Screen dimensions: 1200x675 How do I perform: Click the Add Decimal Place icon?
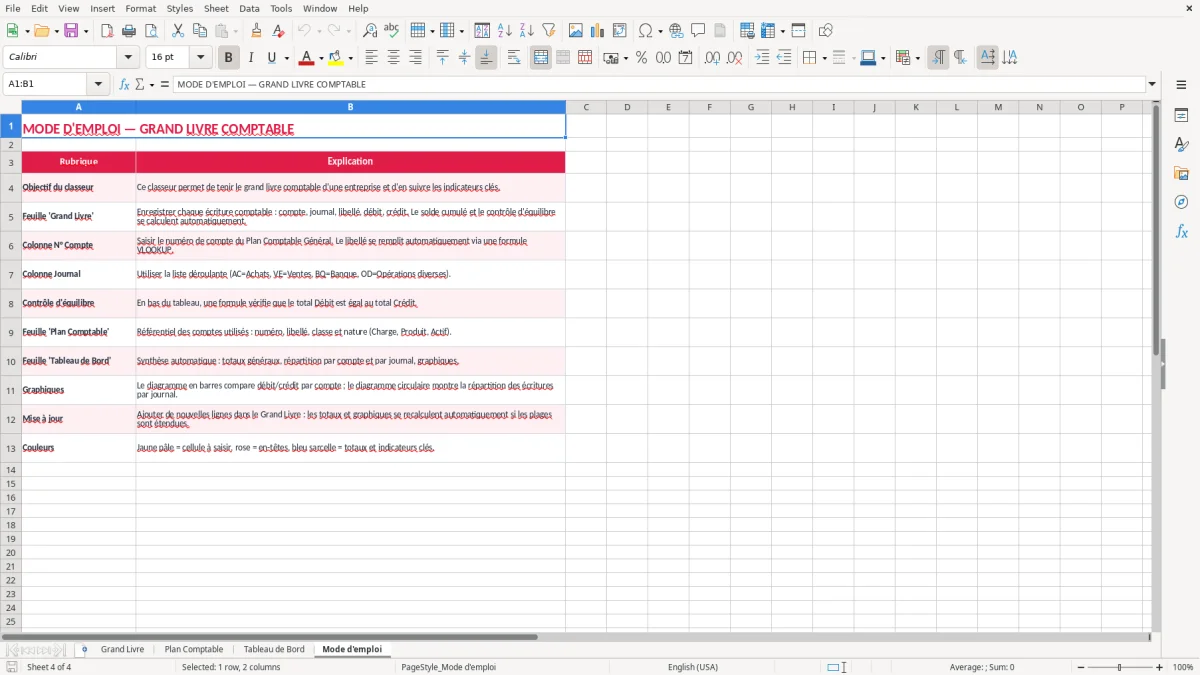click(711, 58)
